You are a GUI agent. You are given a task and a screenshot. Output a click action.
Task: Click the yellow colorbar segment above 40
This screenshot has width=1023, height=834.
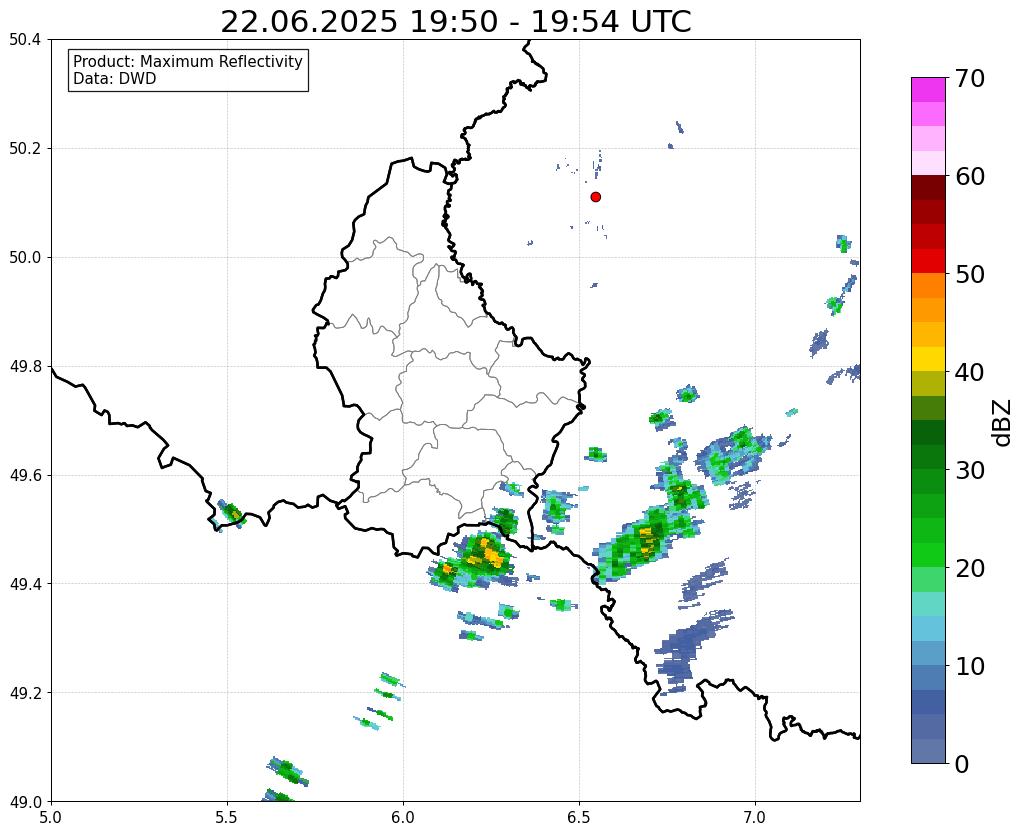[x=928, y=359]
